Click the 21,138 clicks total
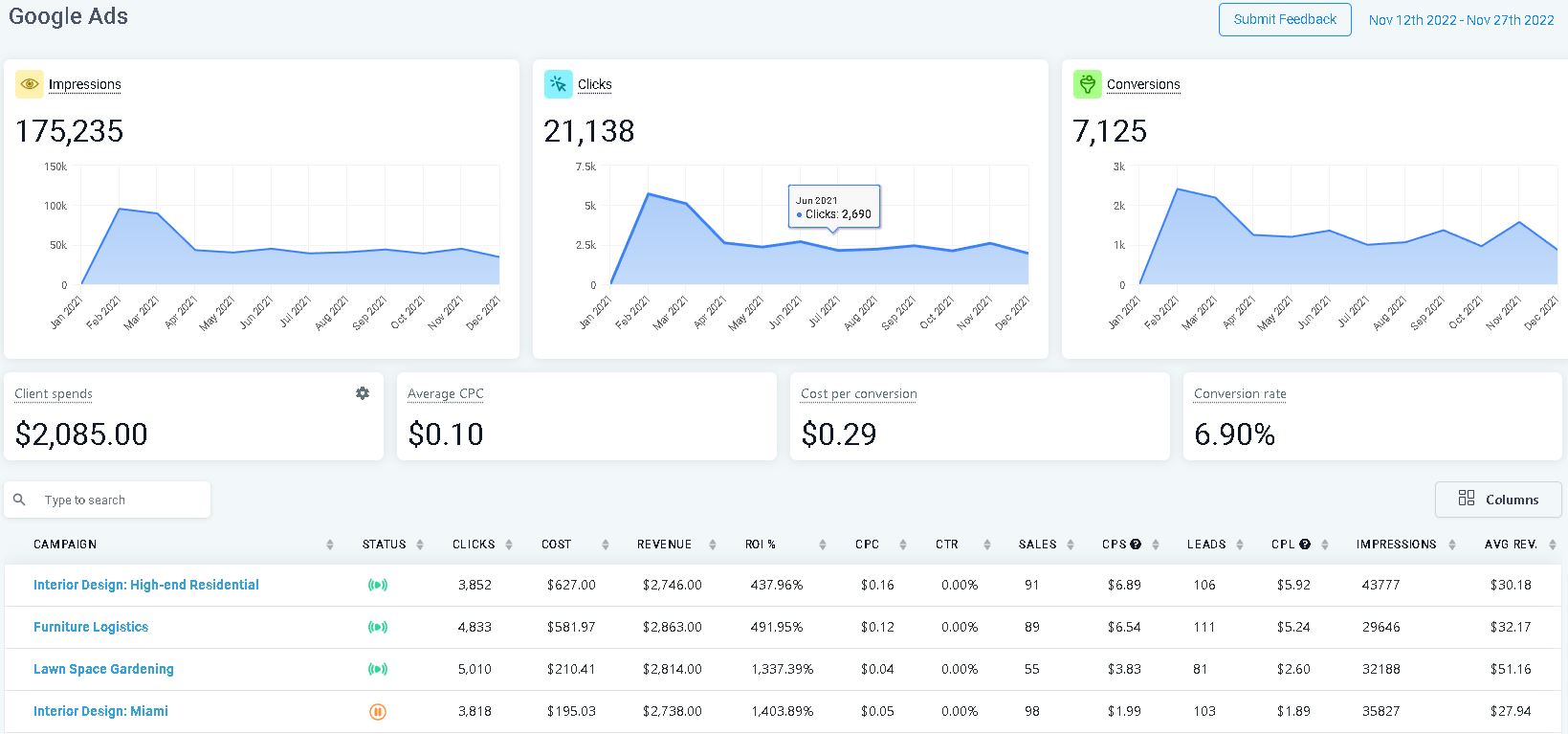The height and width of the screenshot is (734, 1568). (x=589, y=131)
